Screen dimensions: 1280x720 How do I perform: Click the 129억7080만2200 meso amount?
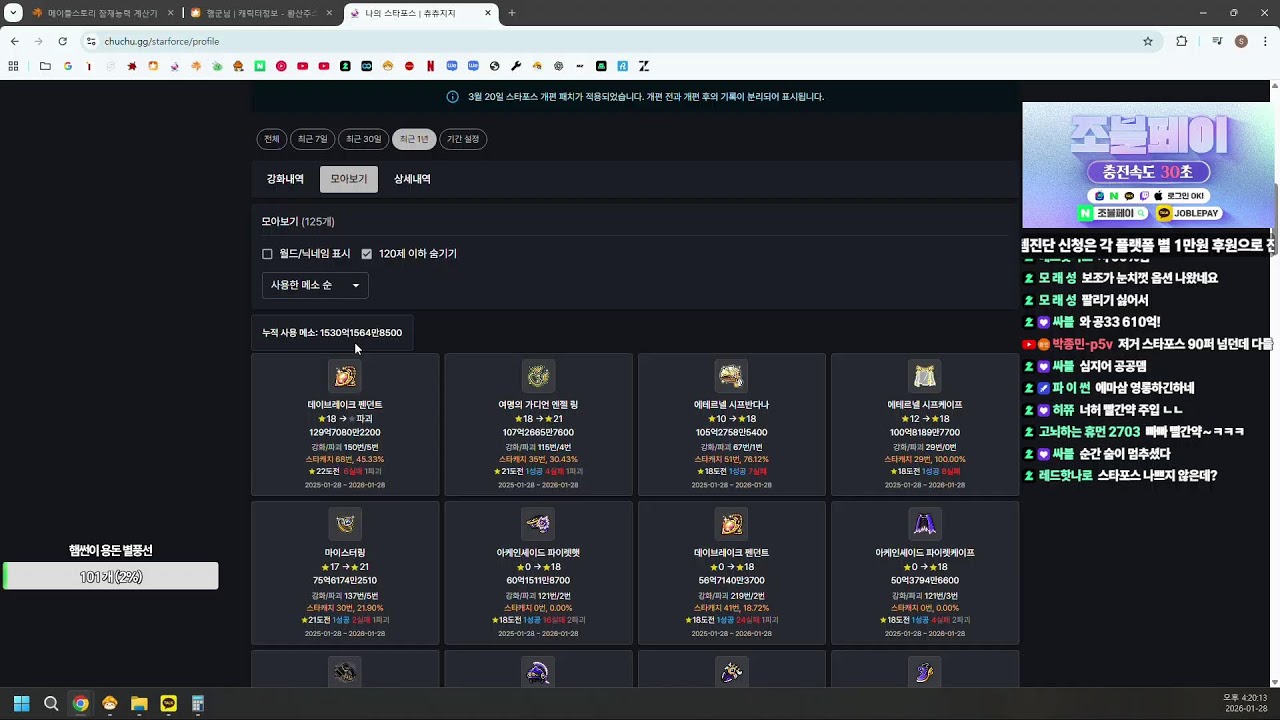pyautogui.click(x=345, y=433)
